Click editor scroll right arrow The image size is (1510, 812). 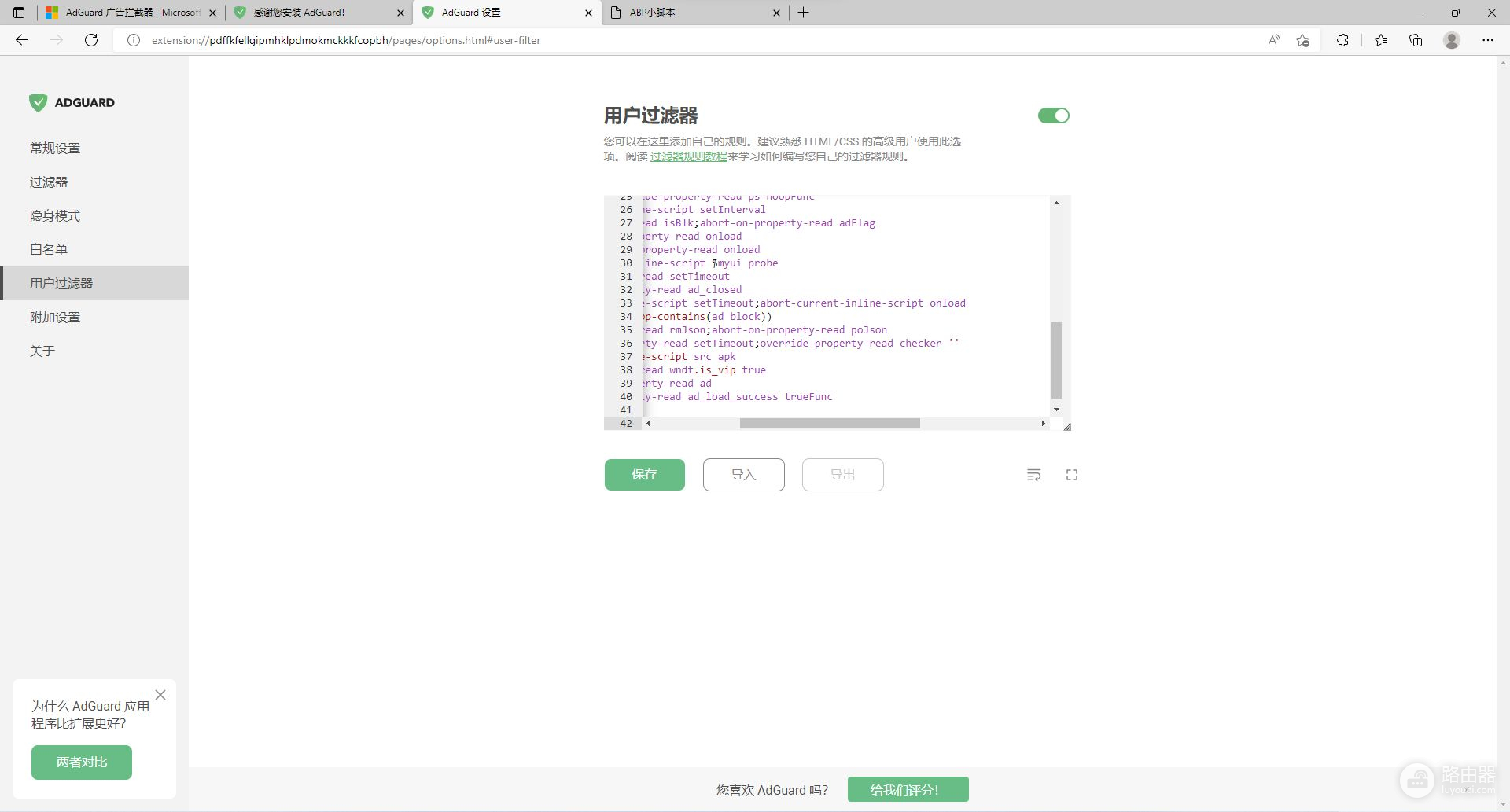(x=1043, y=423)
